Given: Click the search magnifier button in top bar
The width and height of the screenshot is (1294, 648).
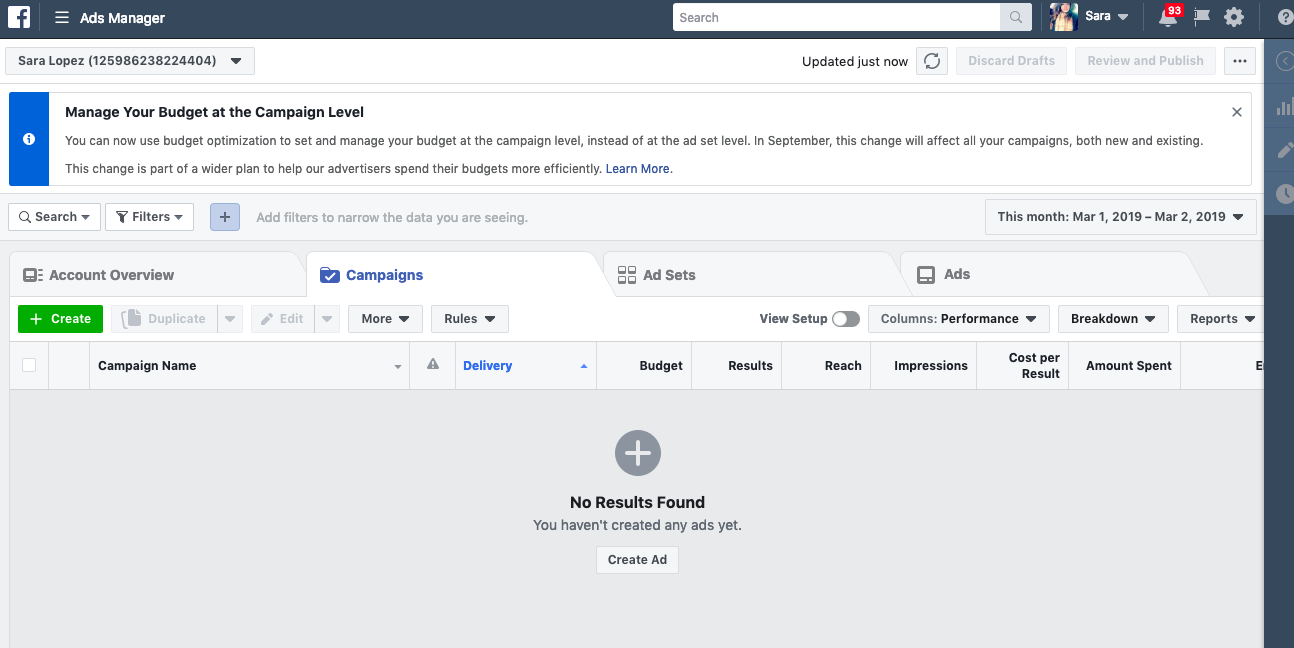Looking at the screenshot, I should coord(1015,17).
